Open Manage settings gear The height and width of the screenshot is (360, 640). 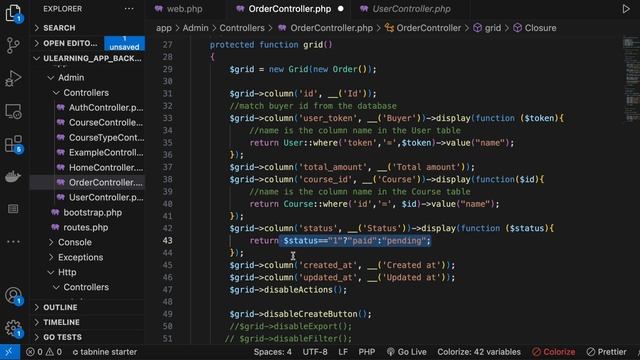(x=13, y=328)
